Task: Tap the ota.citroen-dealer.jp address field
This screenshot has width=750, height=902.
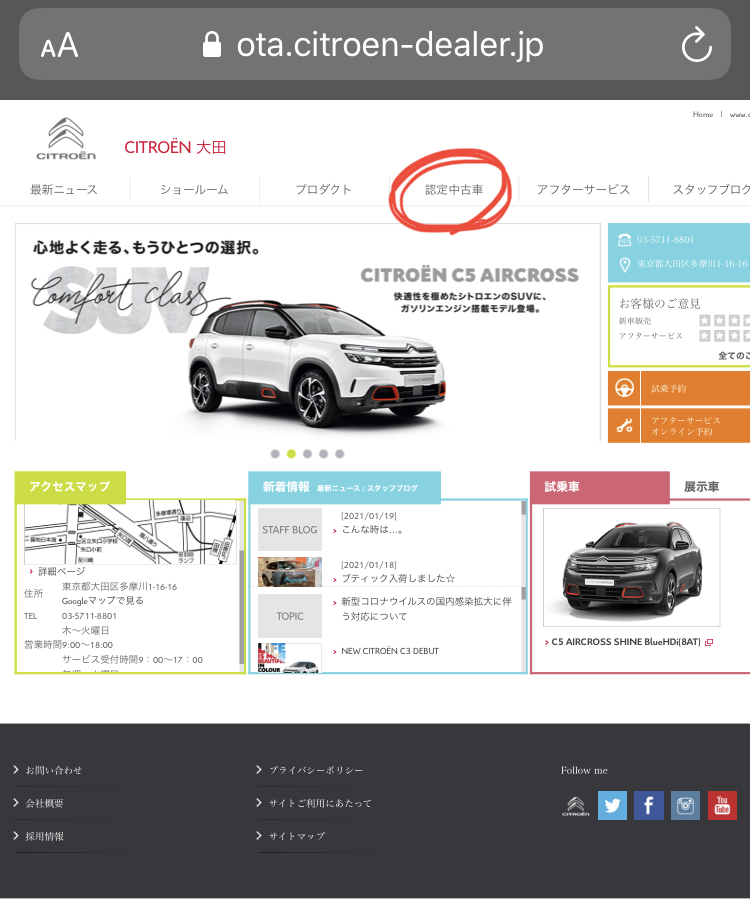Action: (375, 44)
